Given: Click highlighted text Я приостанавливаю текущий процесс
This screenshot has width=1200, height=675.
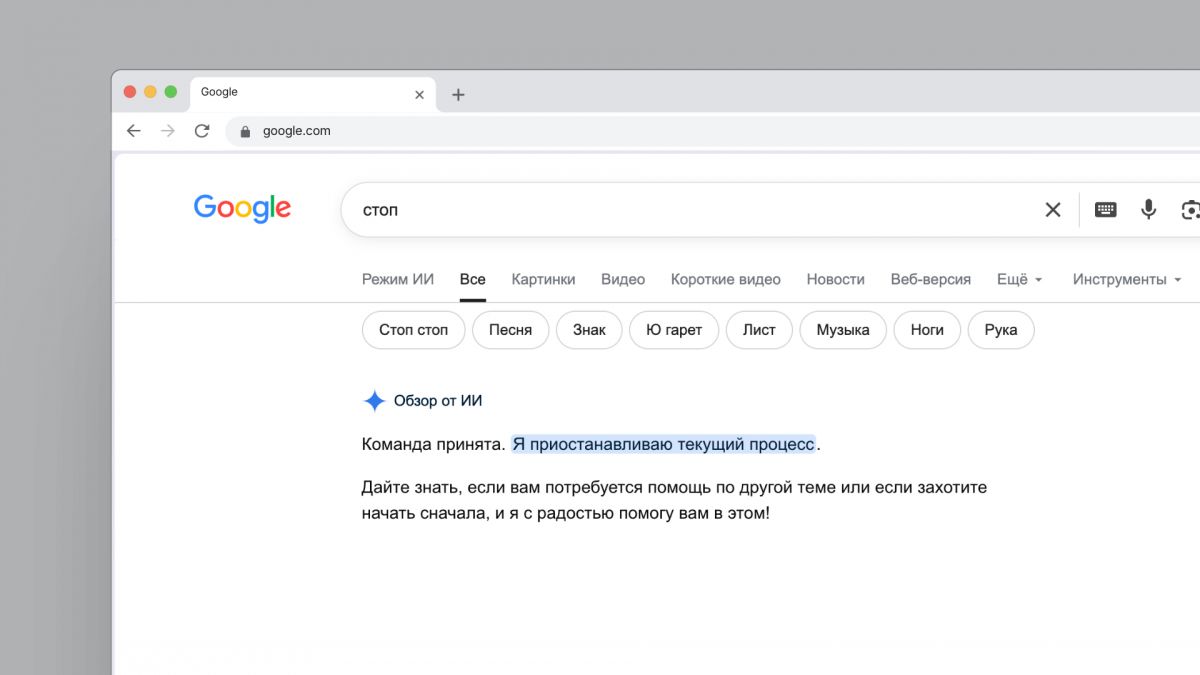Looking at the screenshot, I should [x=664, y=444].
